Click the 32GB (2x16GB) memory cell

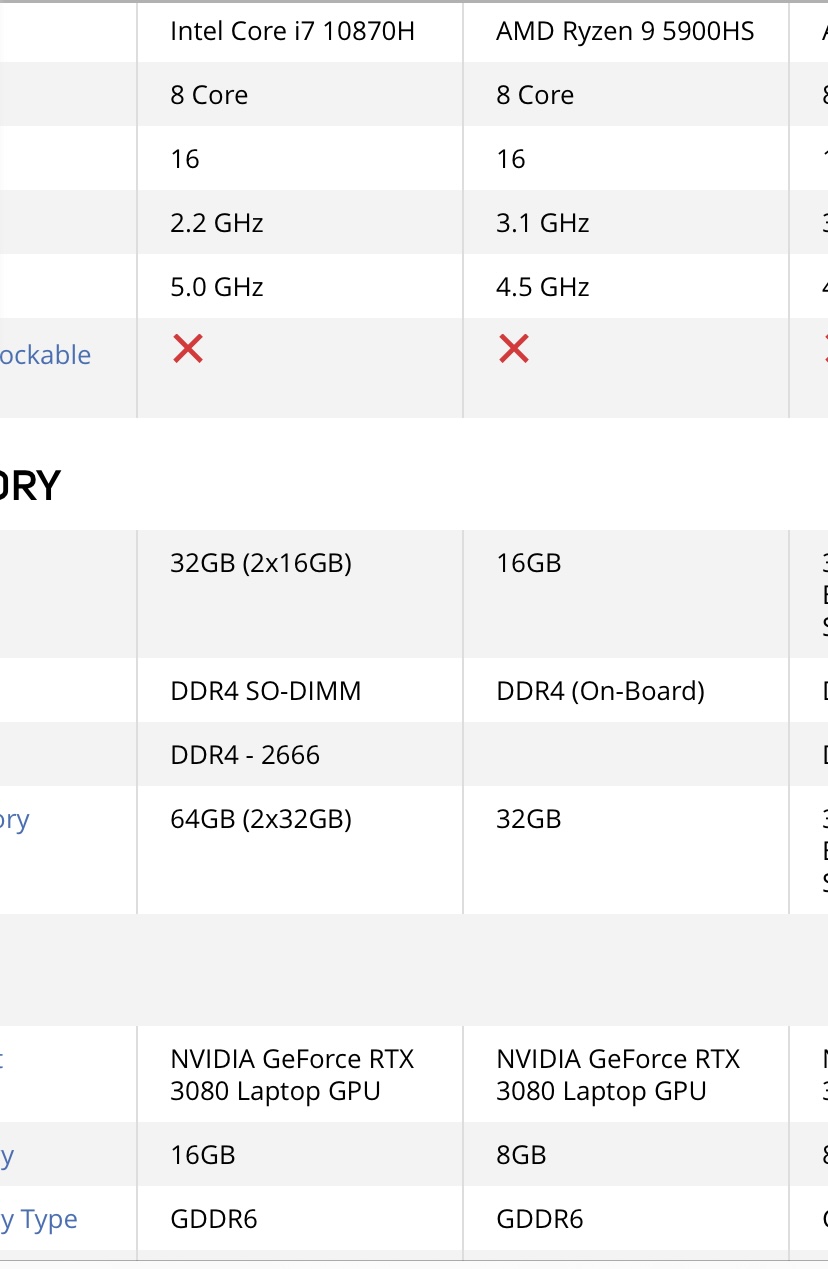(x=261, y=564)
